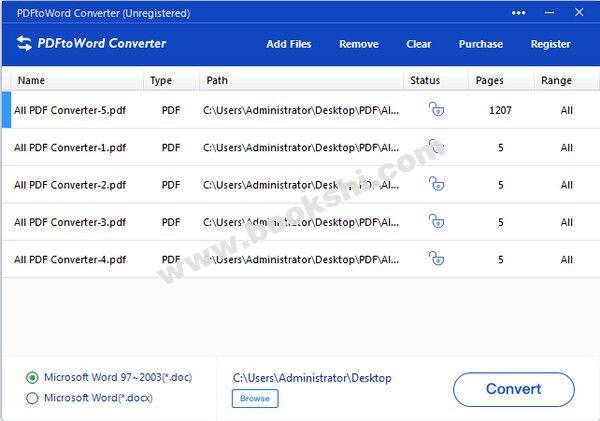600x421 pixels.
Task: Click pages value 5 for All PDF Converter-4.pdf
Action: [x=501, y=259]
